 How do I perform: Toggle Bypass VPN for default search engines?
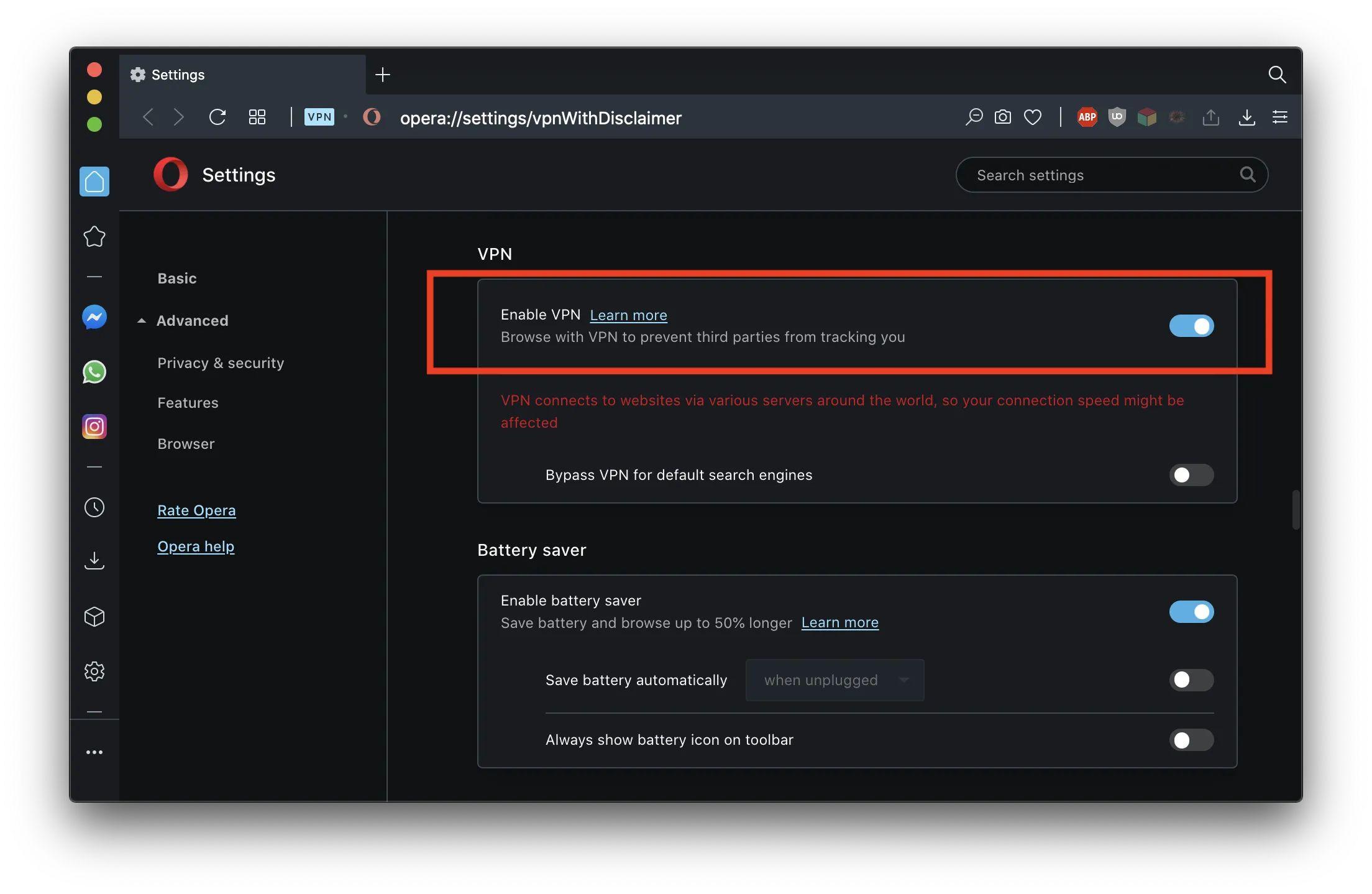[1191, 475]
